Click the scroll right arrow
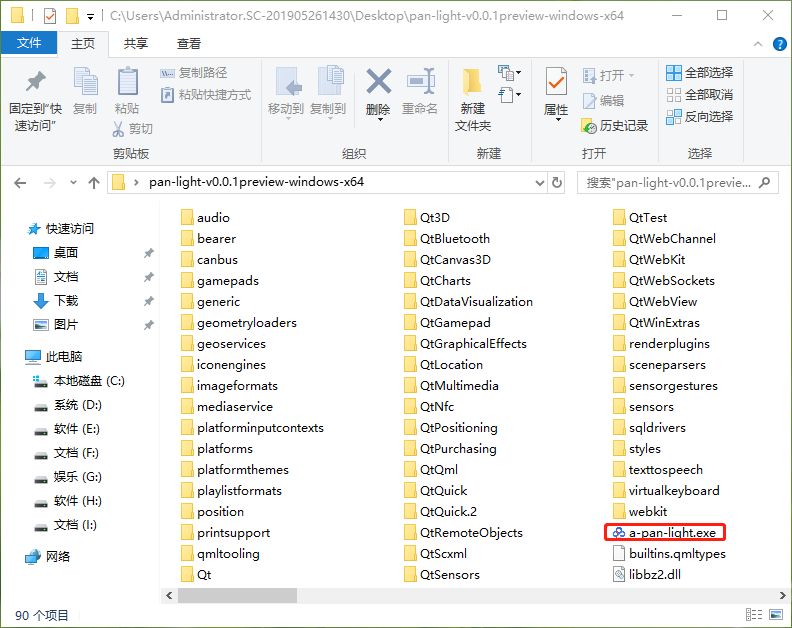 point(782,596)
